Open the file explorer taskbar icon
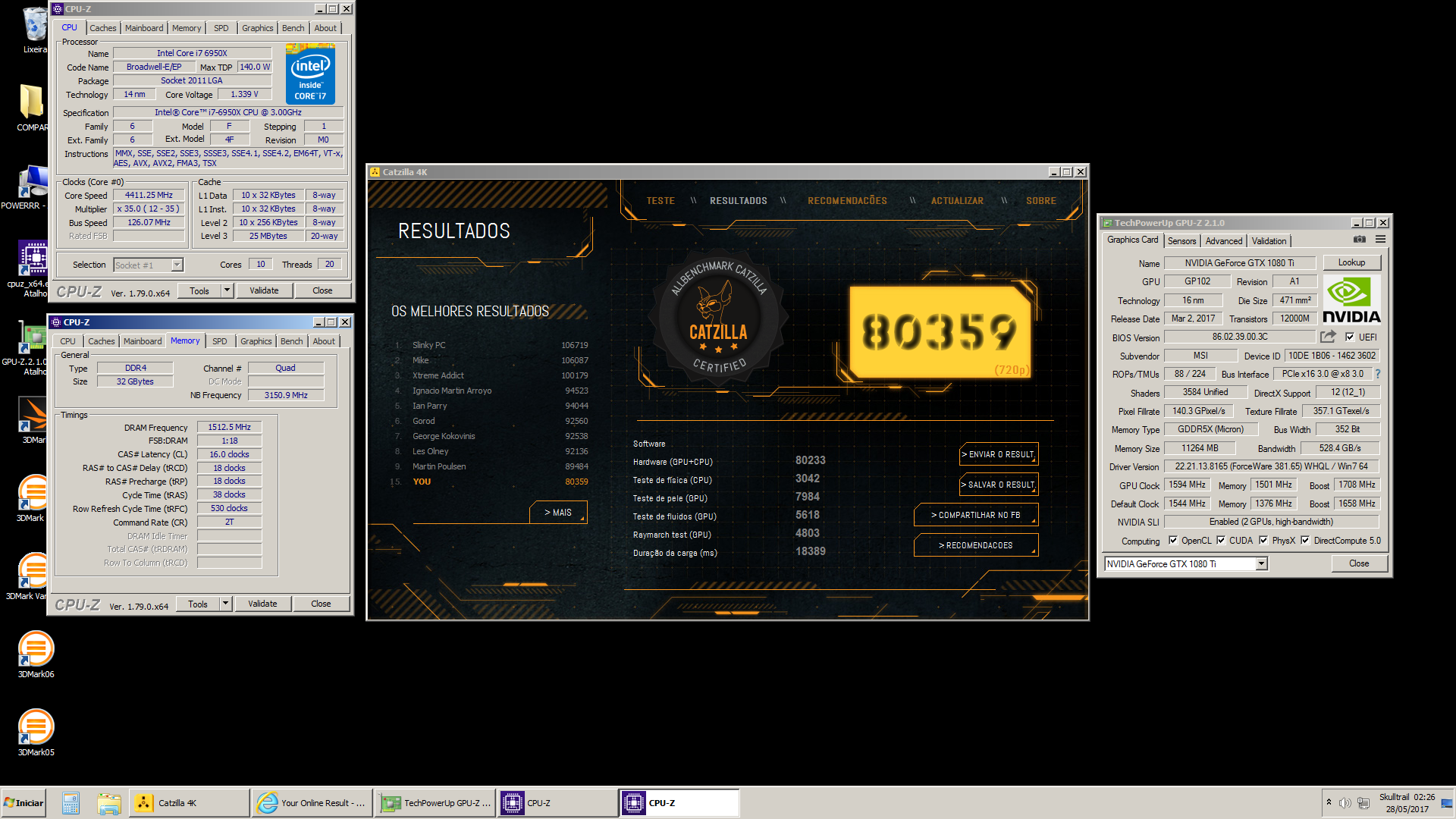This screenshot has width=1456, height=819. pyautogui.click(x=109, y=803)
